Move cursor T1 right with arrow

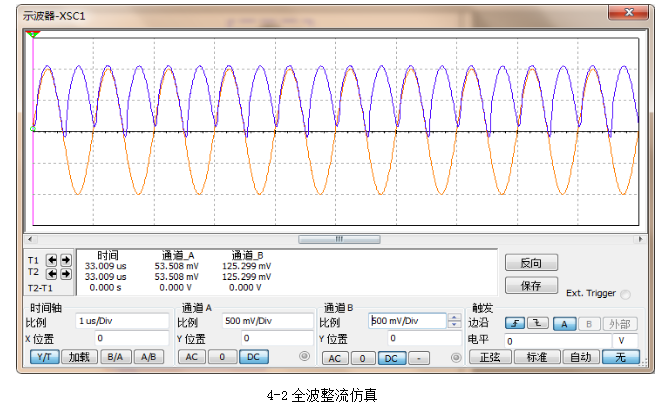(x=66, y=260)
